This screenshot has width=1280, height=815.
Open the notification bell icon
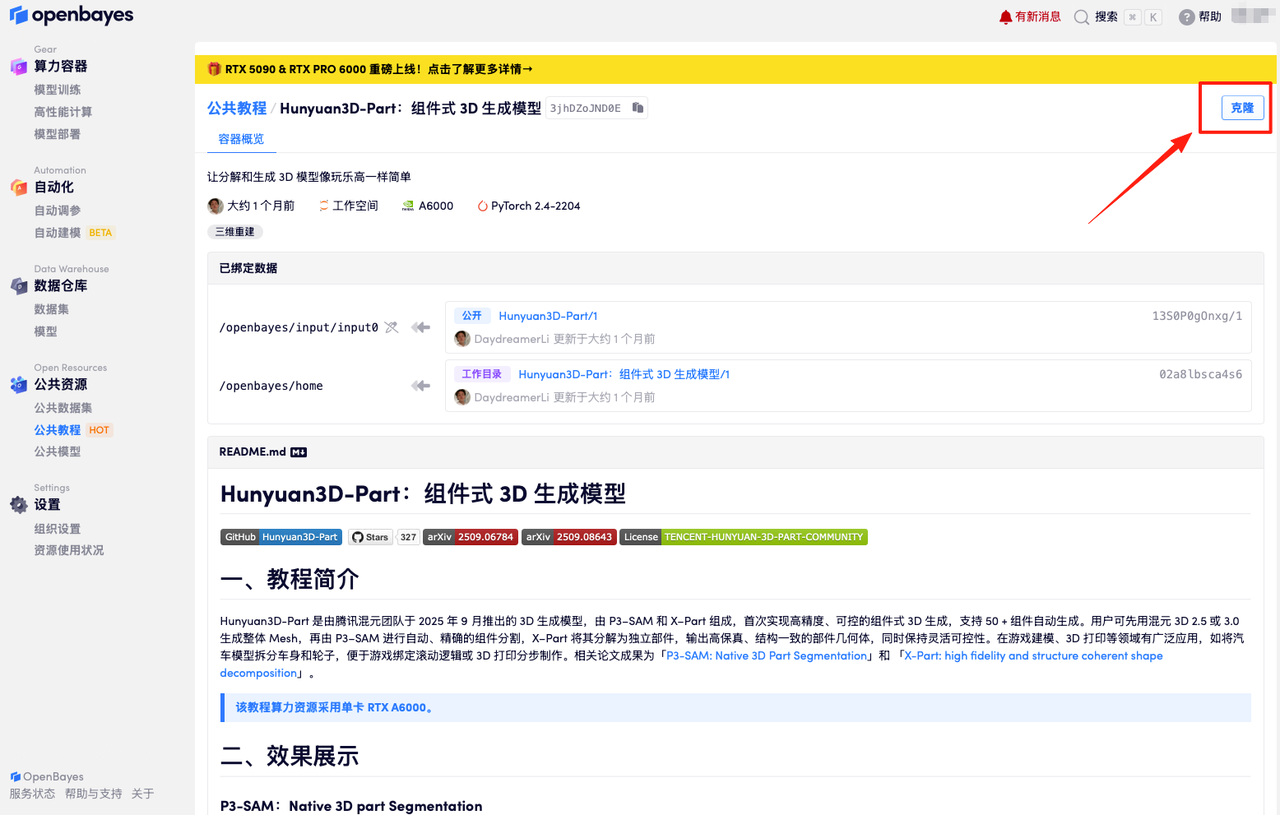click(x=1005, y=17)
